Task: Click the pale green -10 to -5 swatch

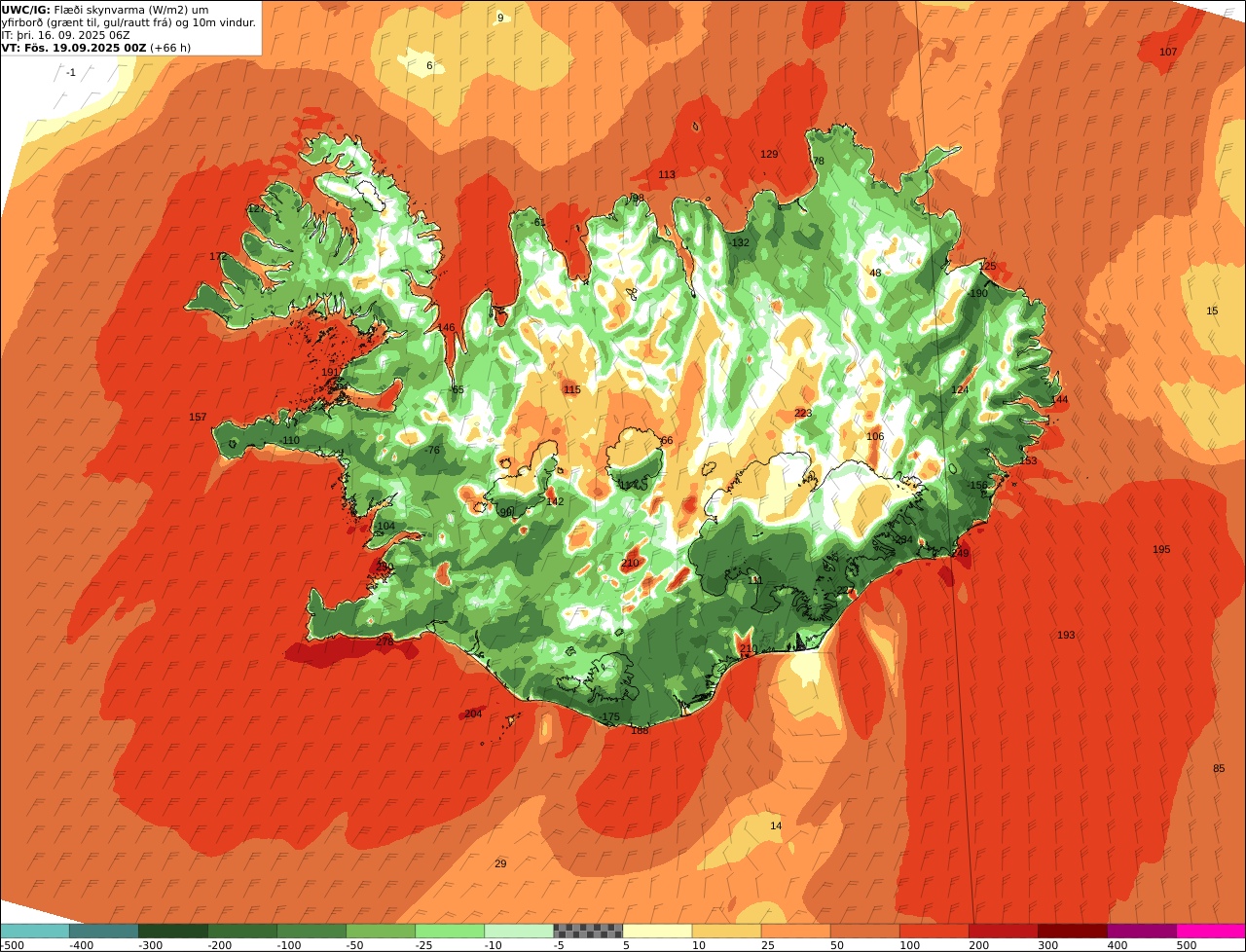Action: coord(519,931)
